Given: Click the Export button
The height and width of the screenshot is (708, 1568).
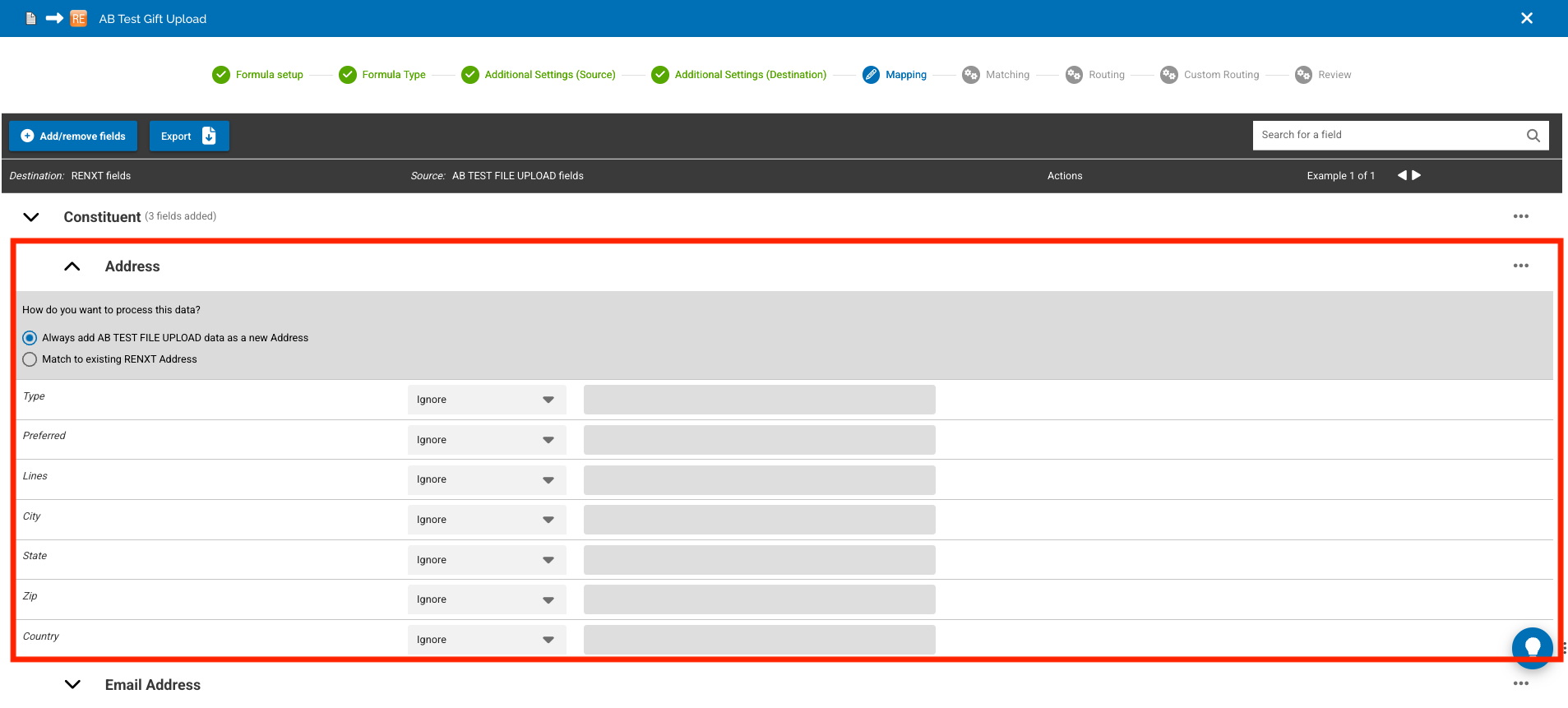Looking at the screenshot, I should tap(189, 137).
